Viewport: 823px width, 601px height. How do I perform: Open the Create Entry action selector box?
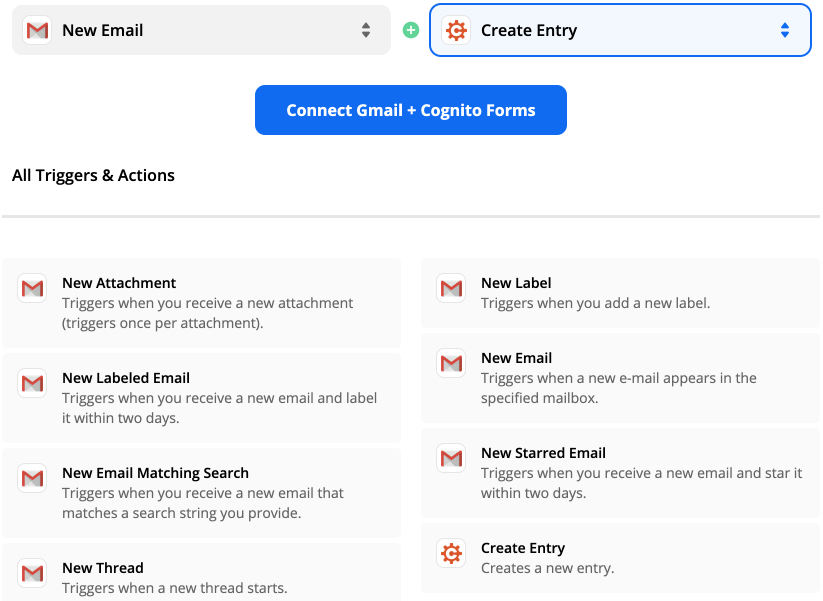pyautogui.click(x=620, y=30)
